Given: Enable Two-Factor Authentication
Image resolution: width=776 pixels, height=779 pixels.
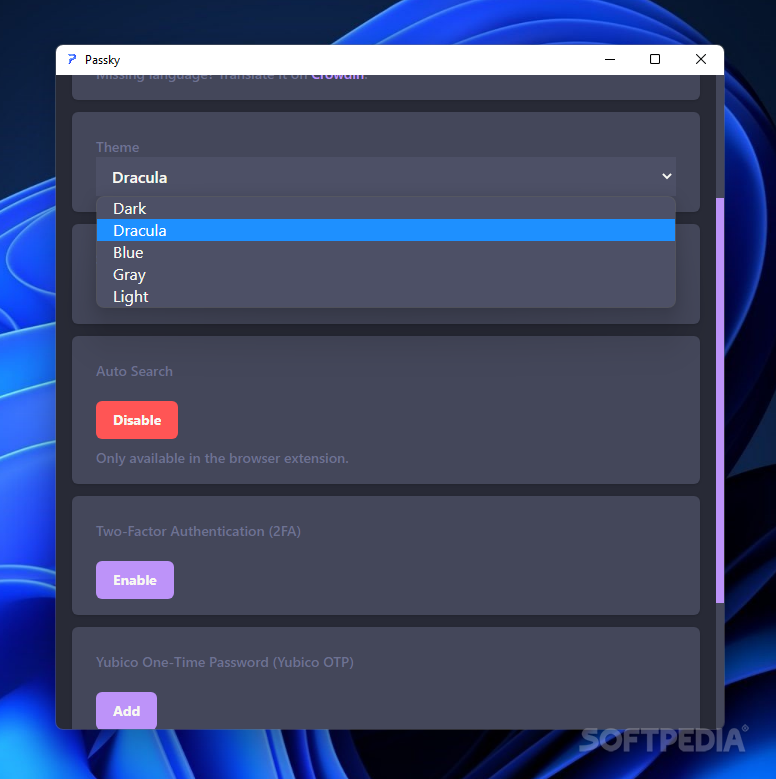Looking at the screenshot, I should coord(135,580).
